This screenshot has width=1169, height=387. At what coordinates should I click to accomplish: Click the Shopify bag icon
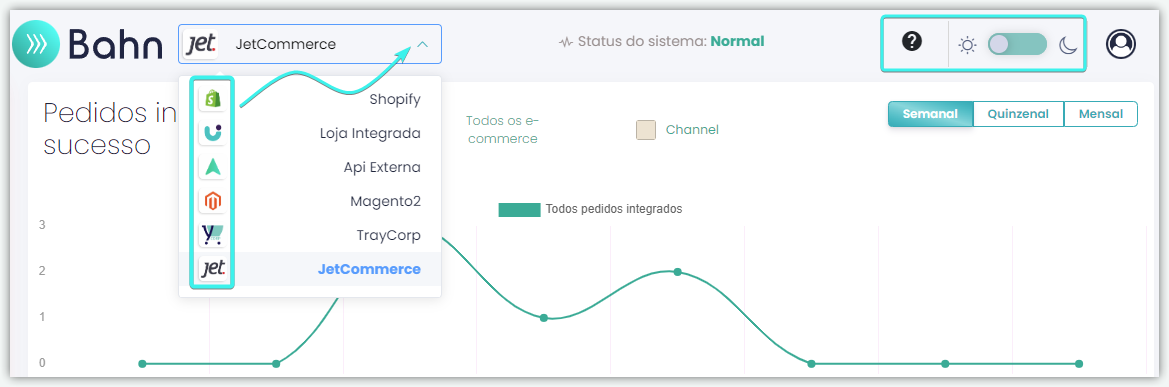(x=213, y=98)
